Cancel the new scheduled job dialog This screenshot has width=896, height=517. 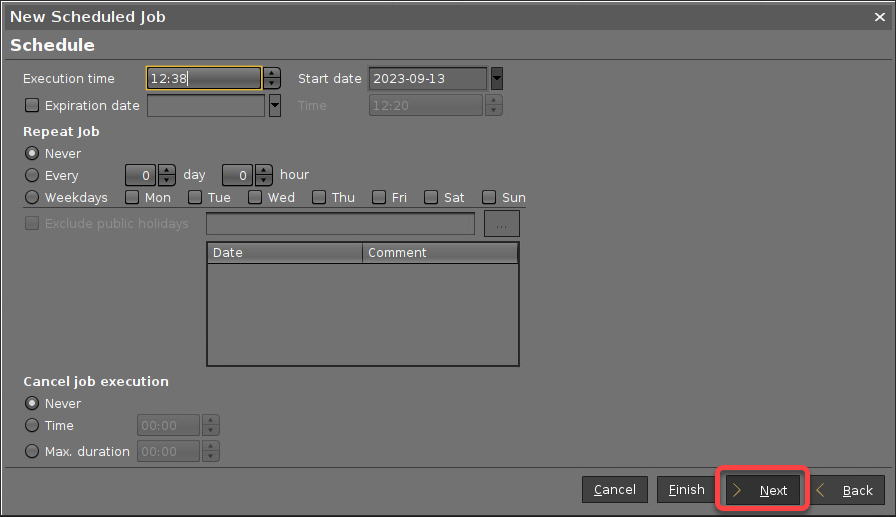(614, 490)
